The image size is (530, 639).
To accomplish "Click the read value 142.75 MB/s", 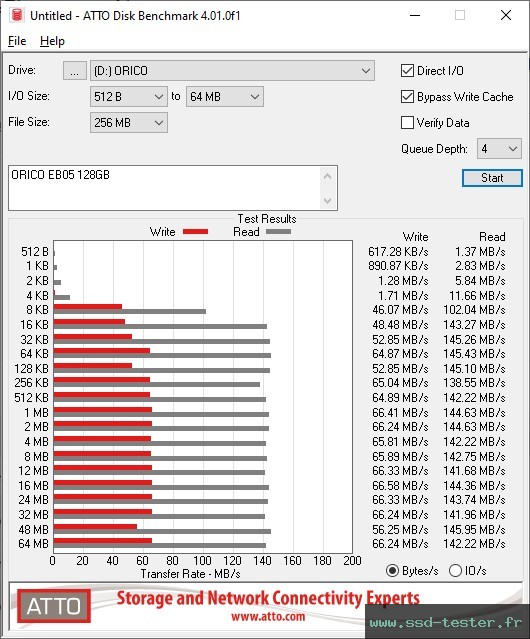I will 474,456.
